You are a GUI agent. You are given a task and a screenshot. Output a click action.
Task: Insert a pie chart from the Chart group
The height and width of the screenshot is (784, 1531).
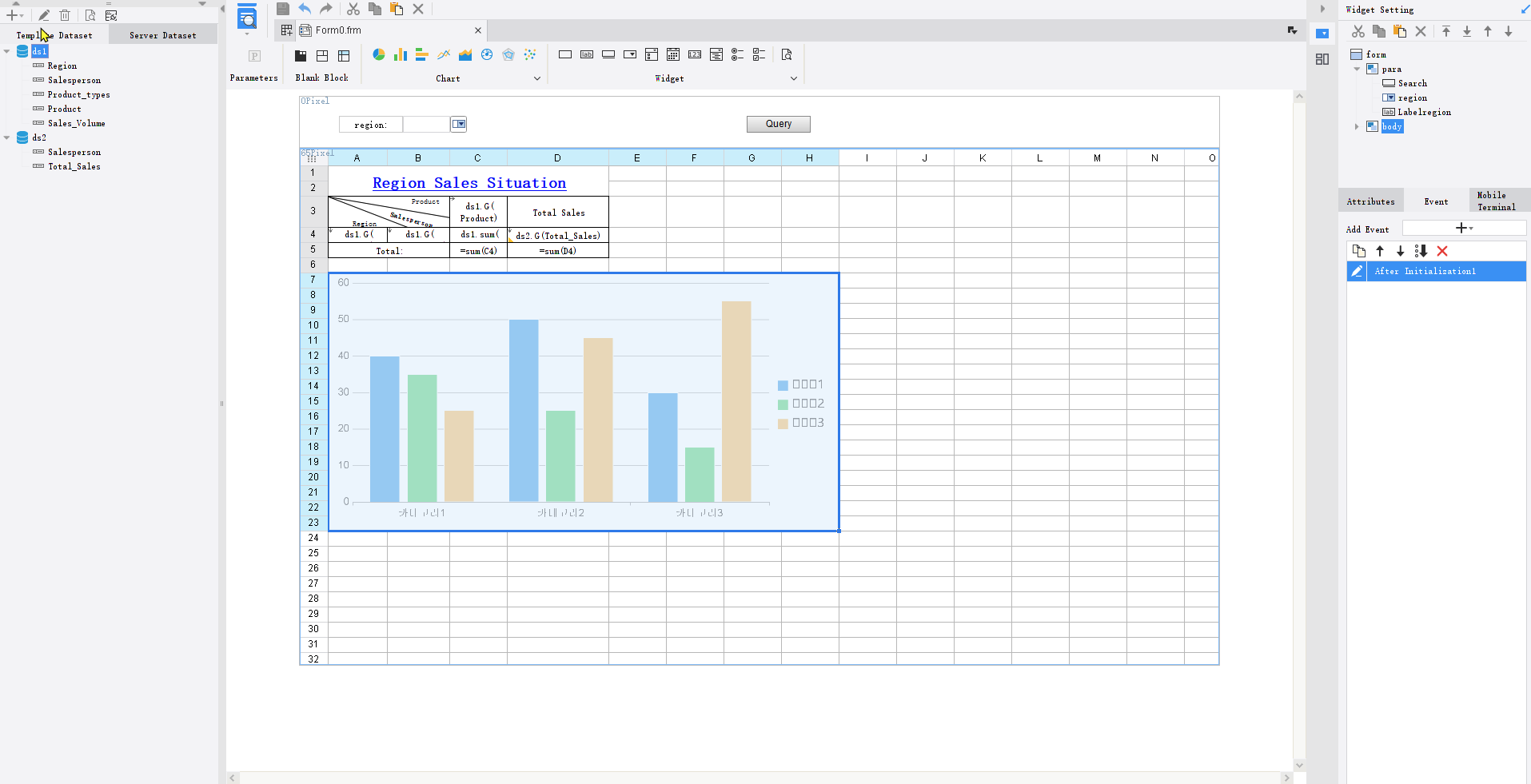tap(378, 54)
